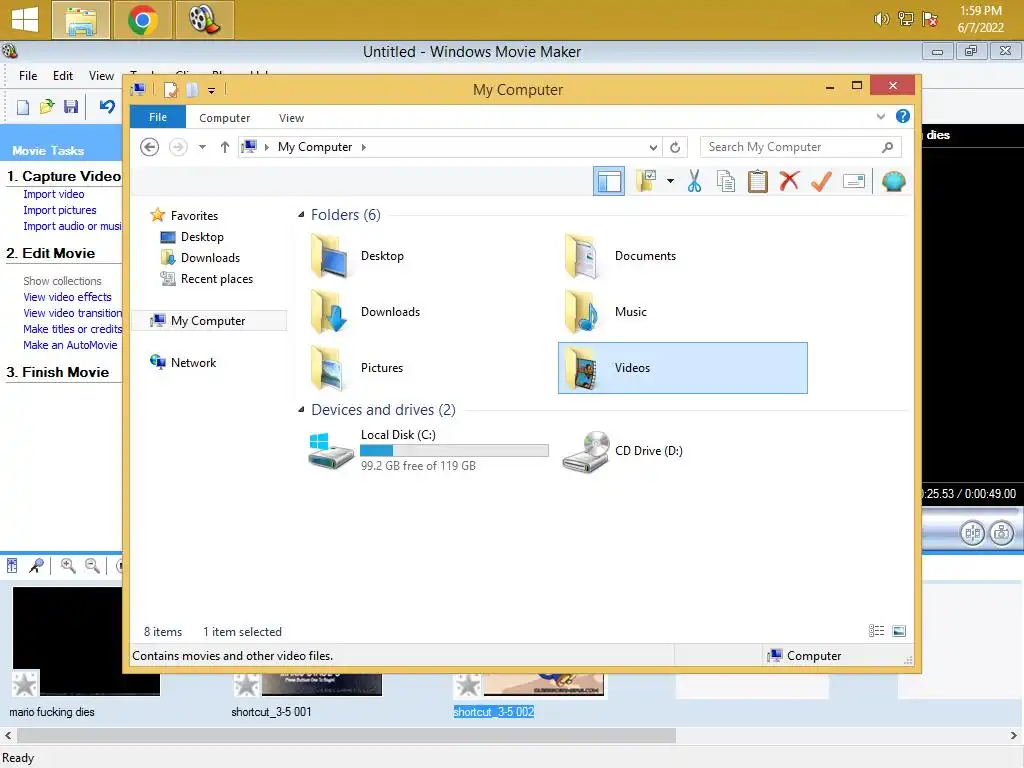Go back with the Back arrow
Image resolution: width=1024 pixels, height=768 pixels.
(x=150, y=147)
